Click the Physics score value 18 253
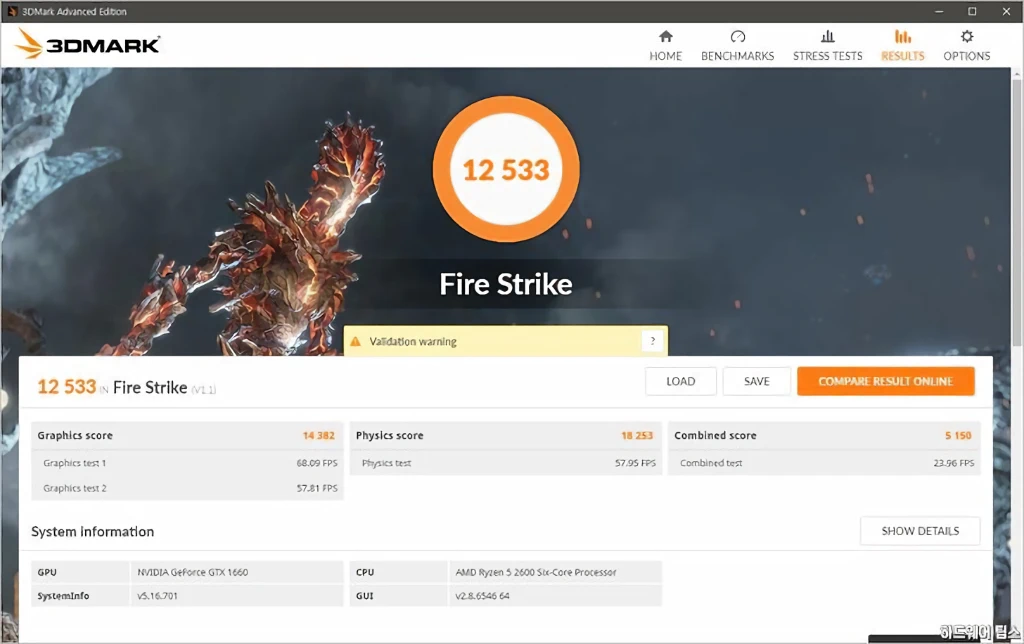This screenshot has width=1024, height=644. [637, 436]
